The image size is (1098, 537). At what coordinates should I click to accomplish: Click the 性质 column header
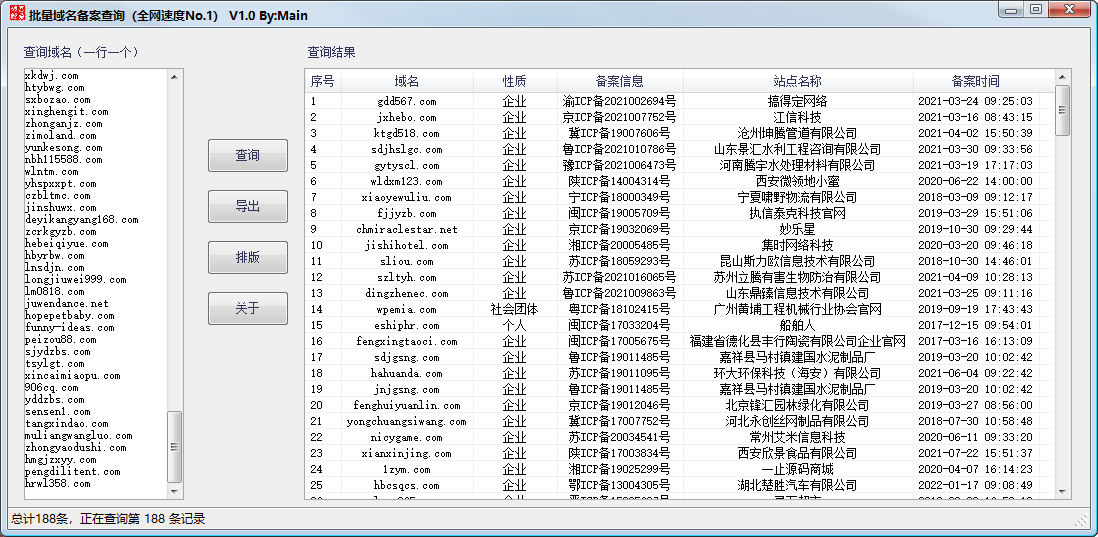coord(514,81)
